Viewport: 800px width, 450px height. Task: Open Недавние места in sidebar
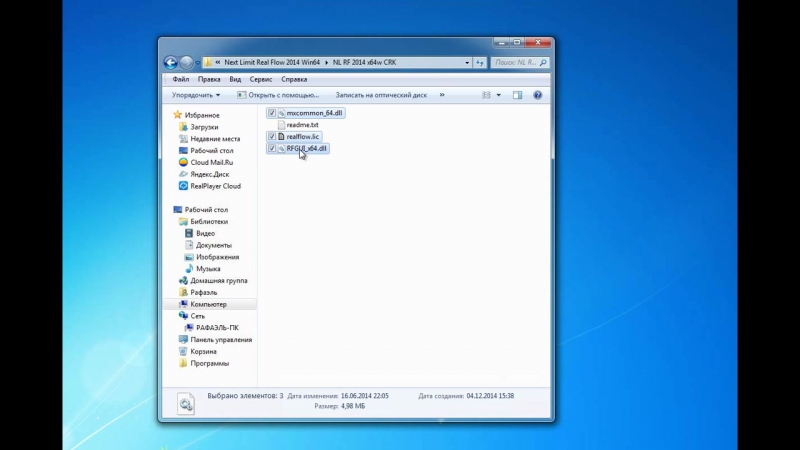215,139
